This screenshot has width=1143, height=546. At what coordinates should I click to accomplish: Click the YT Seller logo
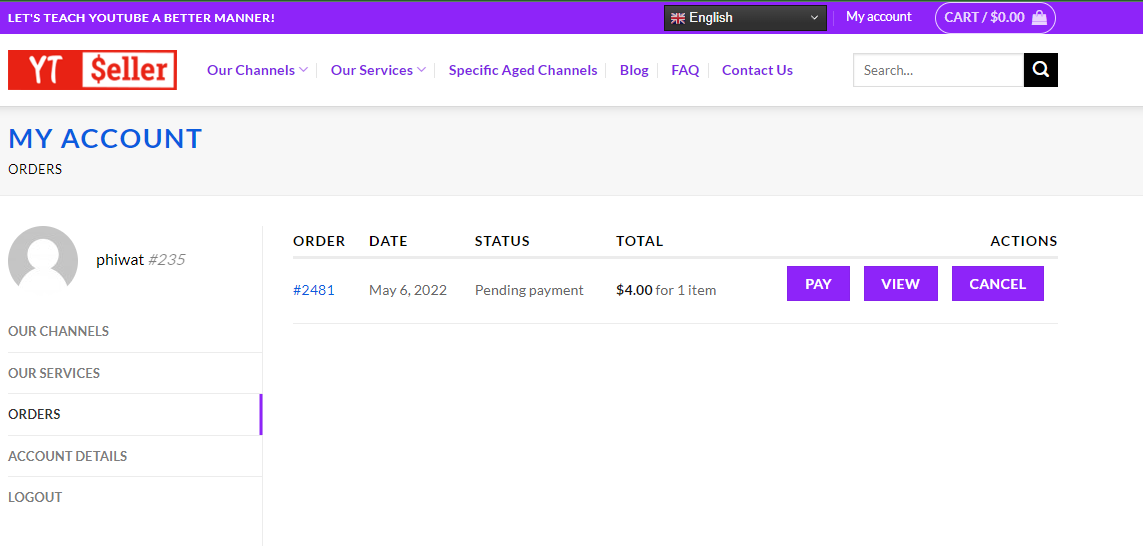click(93, 70)
